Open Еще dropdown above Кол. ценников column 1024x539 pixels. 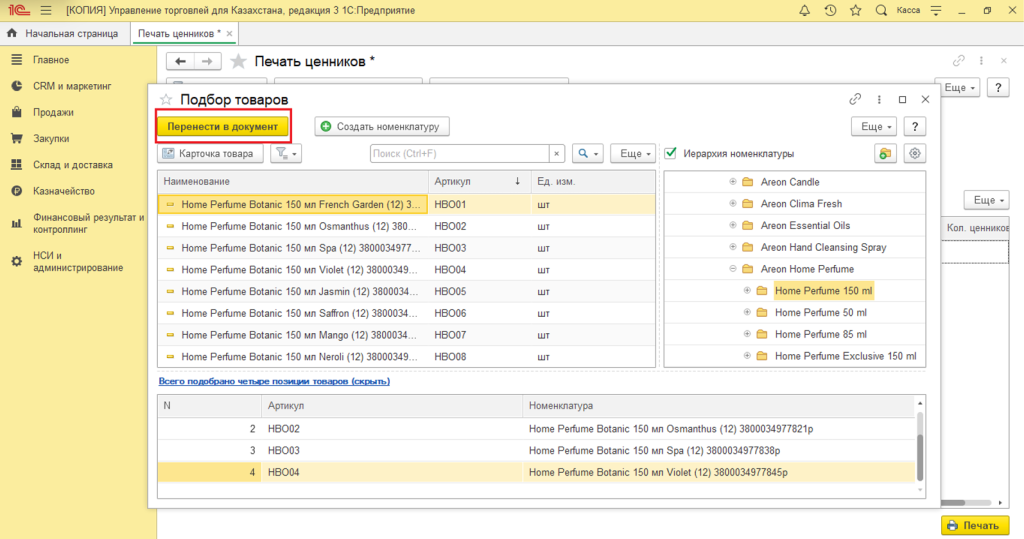click(987, 200)
